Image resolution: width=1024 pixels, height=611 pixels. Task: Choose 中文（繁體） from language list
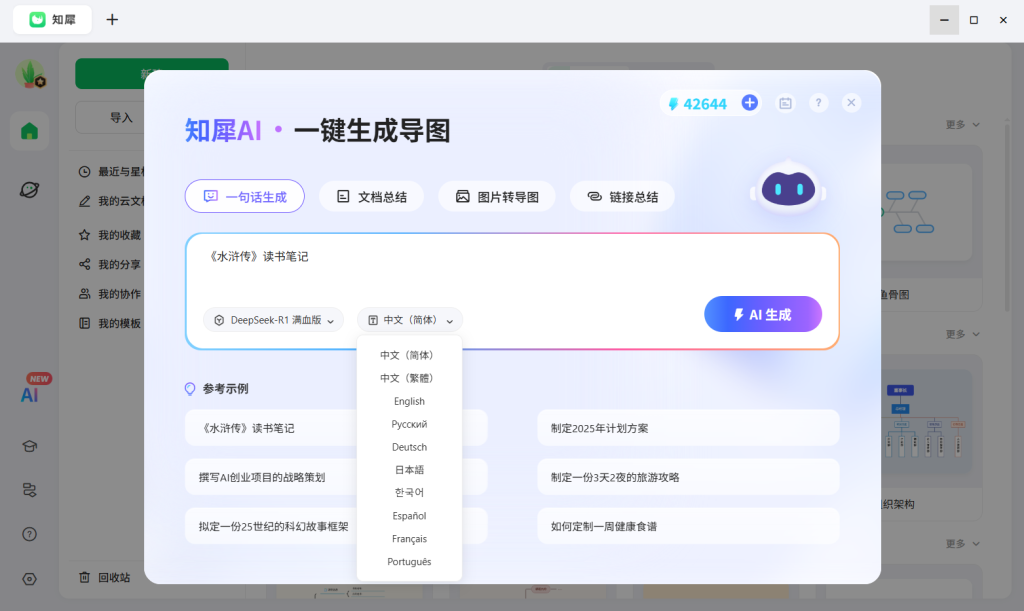409,378
